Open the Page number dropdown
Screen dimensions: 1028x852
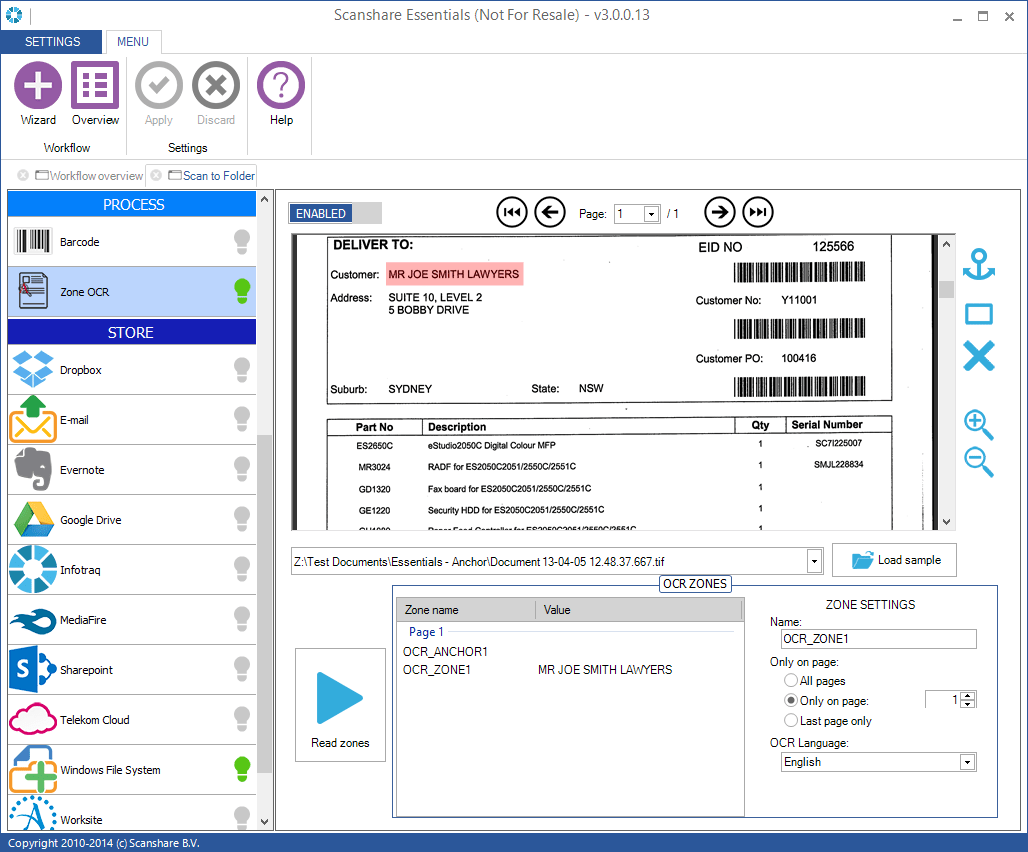pos(651,214)
